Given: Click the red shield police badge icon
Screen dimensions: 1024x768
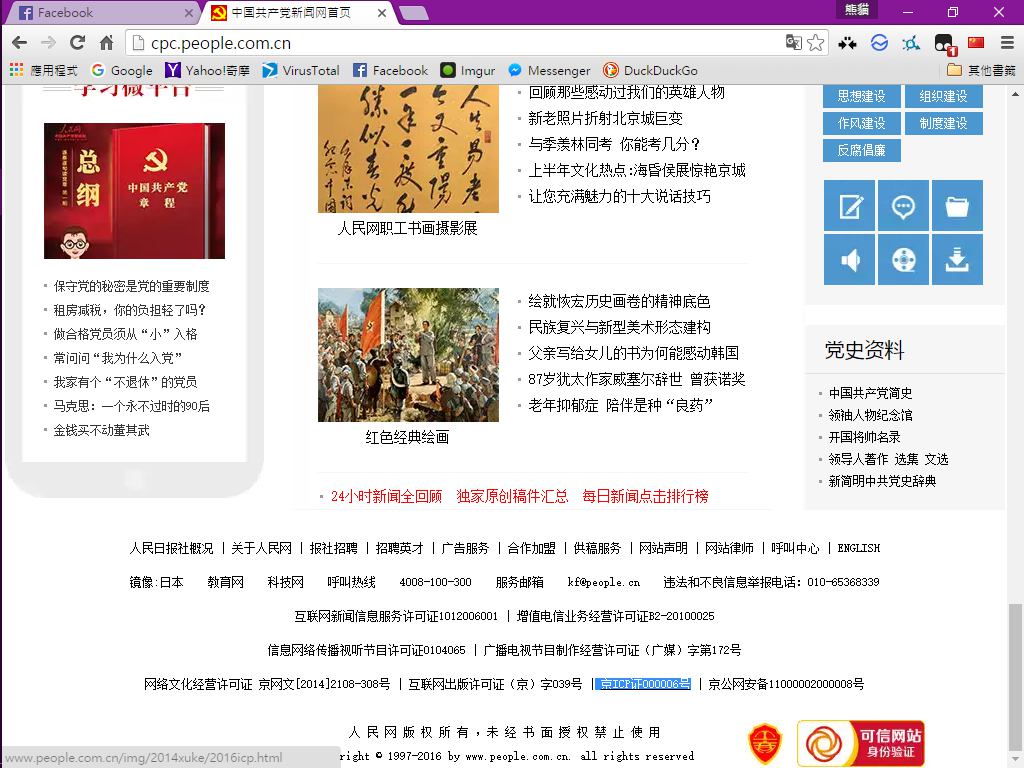Looking at the screenshot, I should (765, 743).
